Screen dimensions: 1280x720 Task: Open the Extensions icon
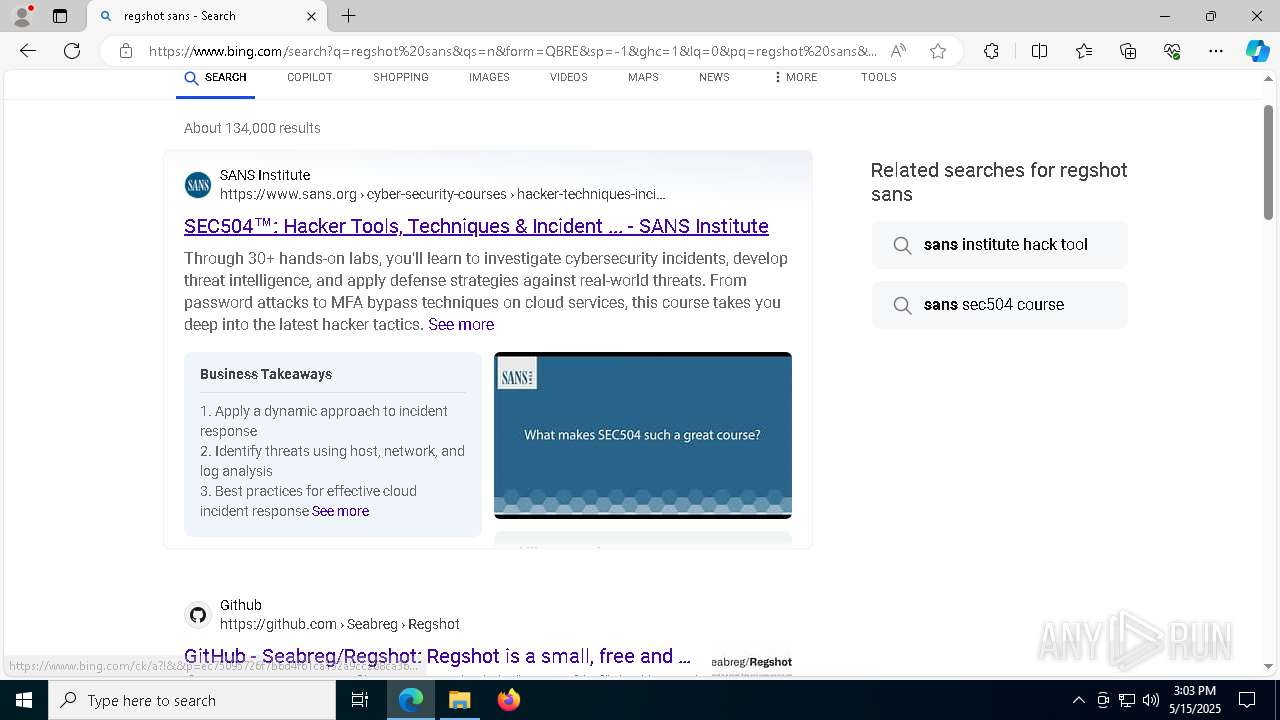click(x=991, y=51)
